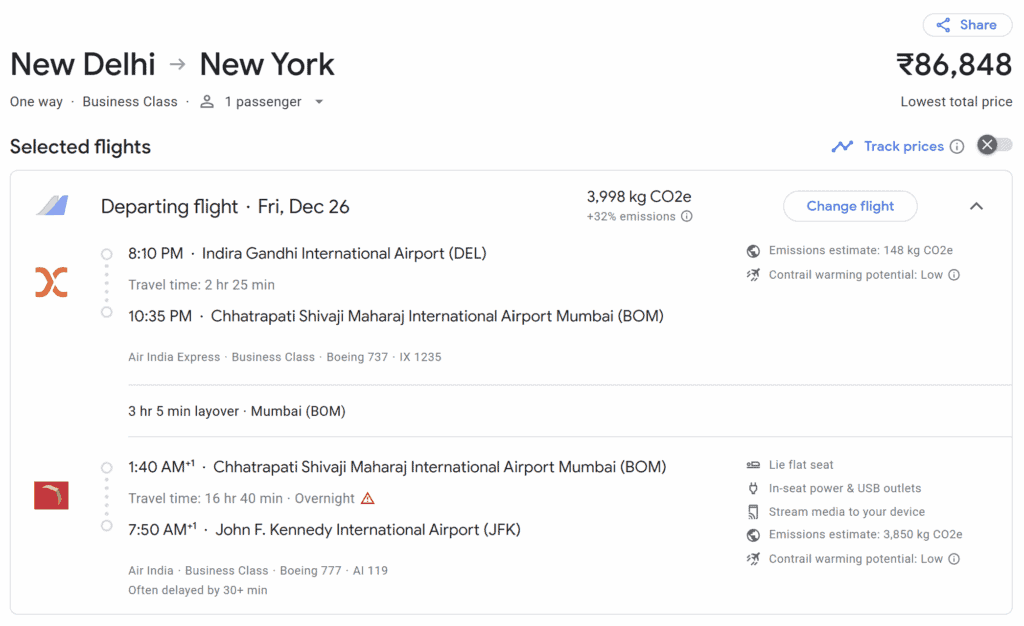
Task: Click the In-seat power & USB outlets icon
Action: pos(753,488)
